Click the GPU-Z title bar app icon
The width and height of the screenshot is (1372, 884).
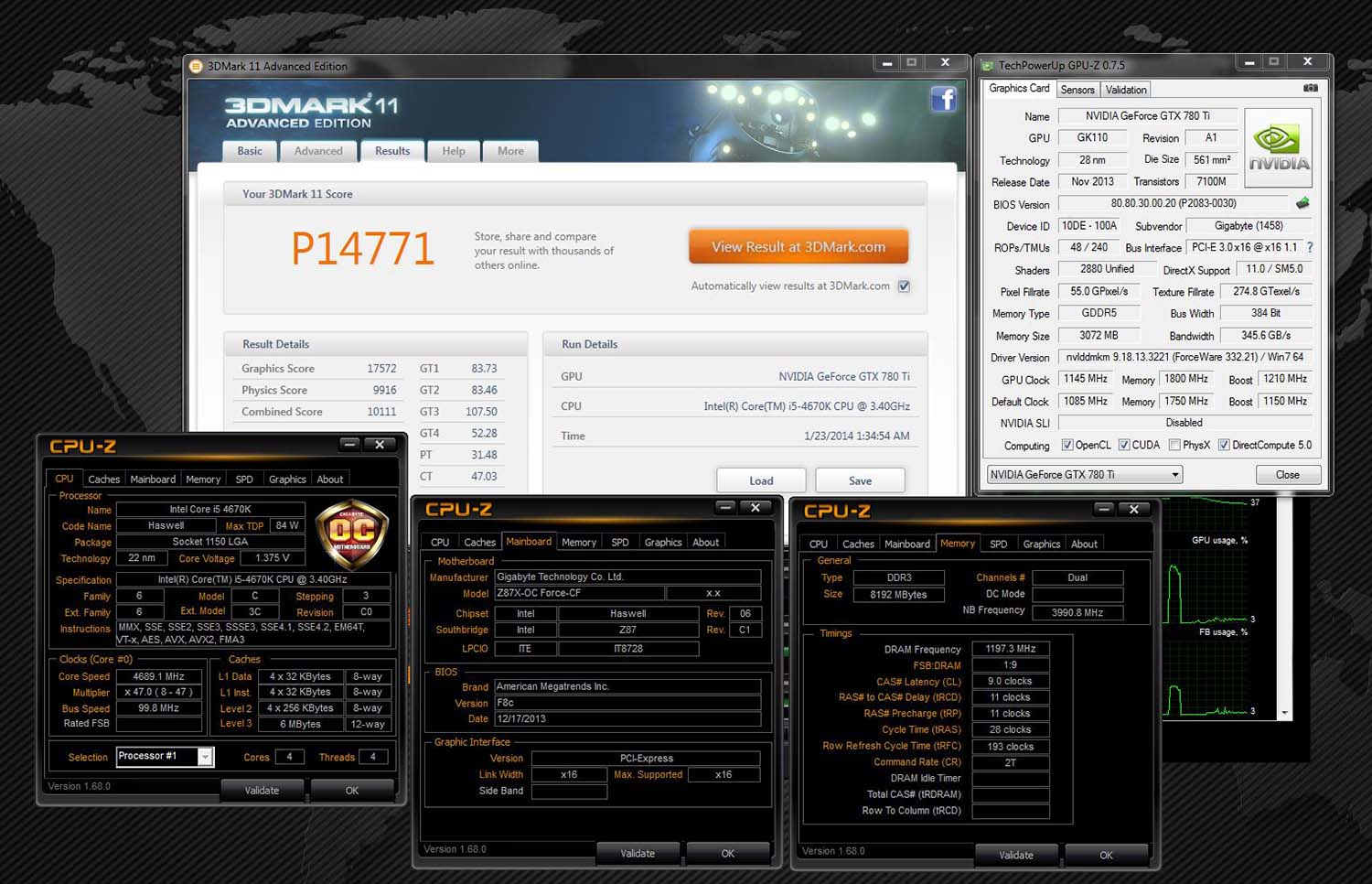click(987, 66)
